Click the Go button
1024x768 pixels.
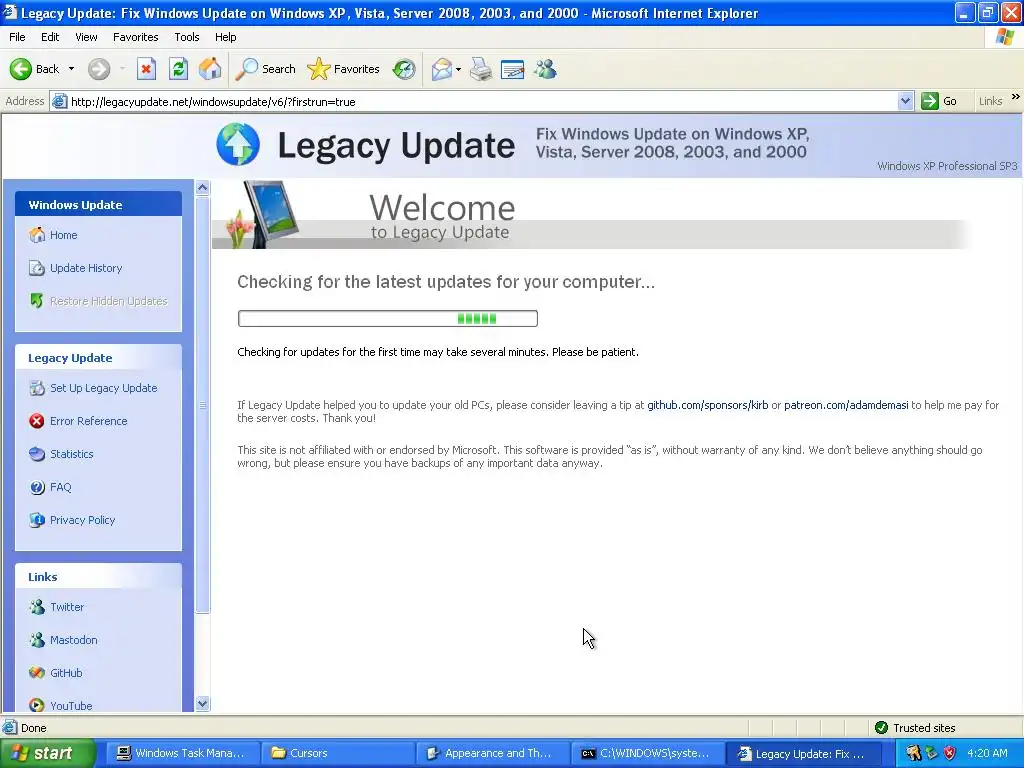click(x=939, y=101)
